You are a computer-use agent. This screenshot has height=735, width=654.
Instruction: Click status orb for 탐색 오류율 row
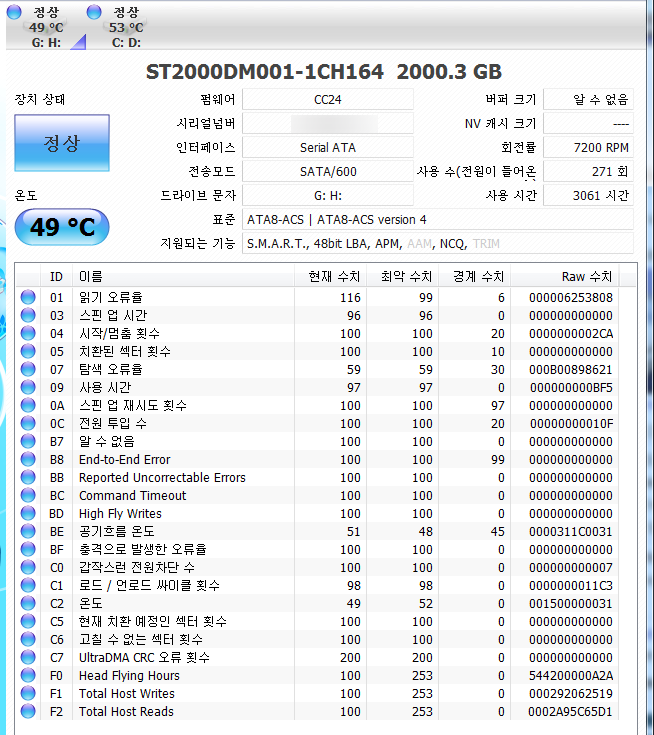(28, 369)
